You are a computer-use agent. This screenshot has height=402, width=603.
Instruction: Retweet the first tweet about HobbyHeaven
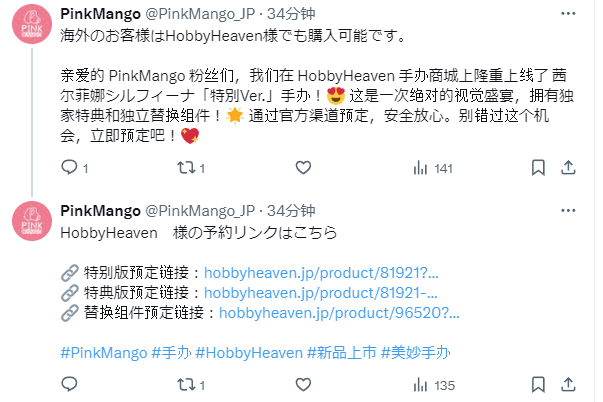[x=187, y=168]
